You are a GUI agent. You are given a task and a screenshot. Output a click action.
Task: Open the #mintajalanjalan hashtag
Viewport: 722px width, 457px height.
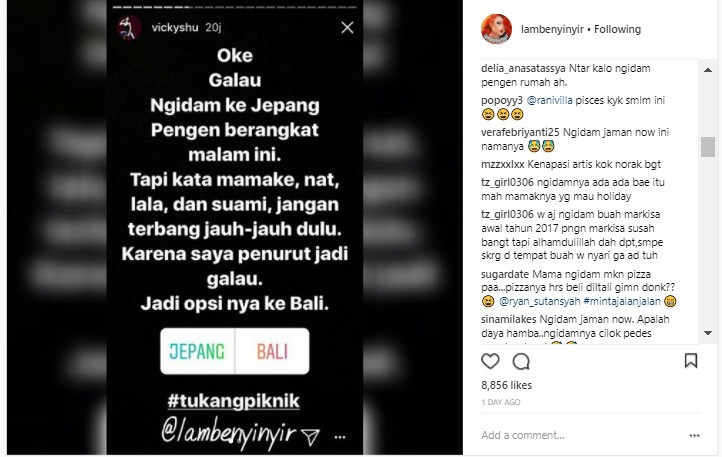click(x=622, y=302)
